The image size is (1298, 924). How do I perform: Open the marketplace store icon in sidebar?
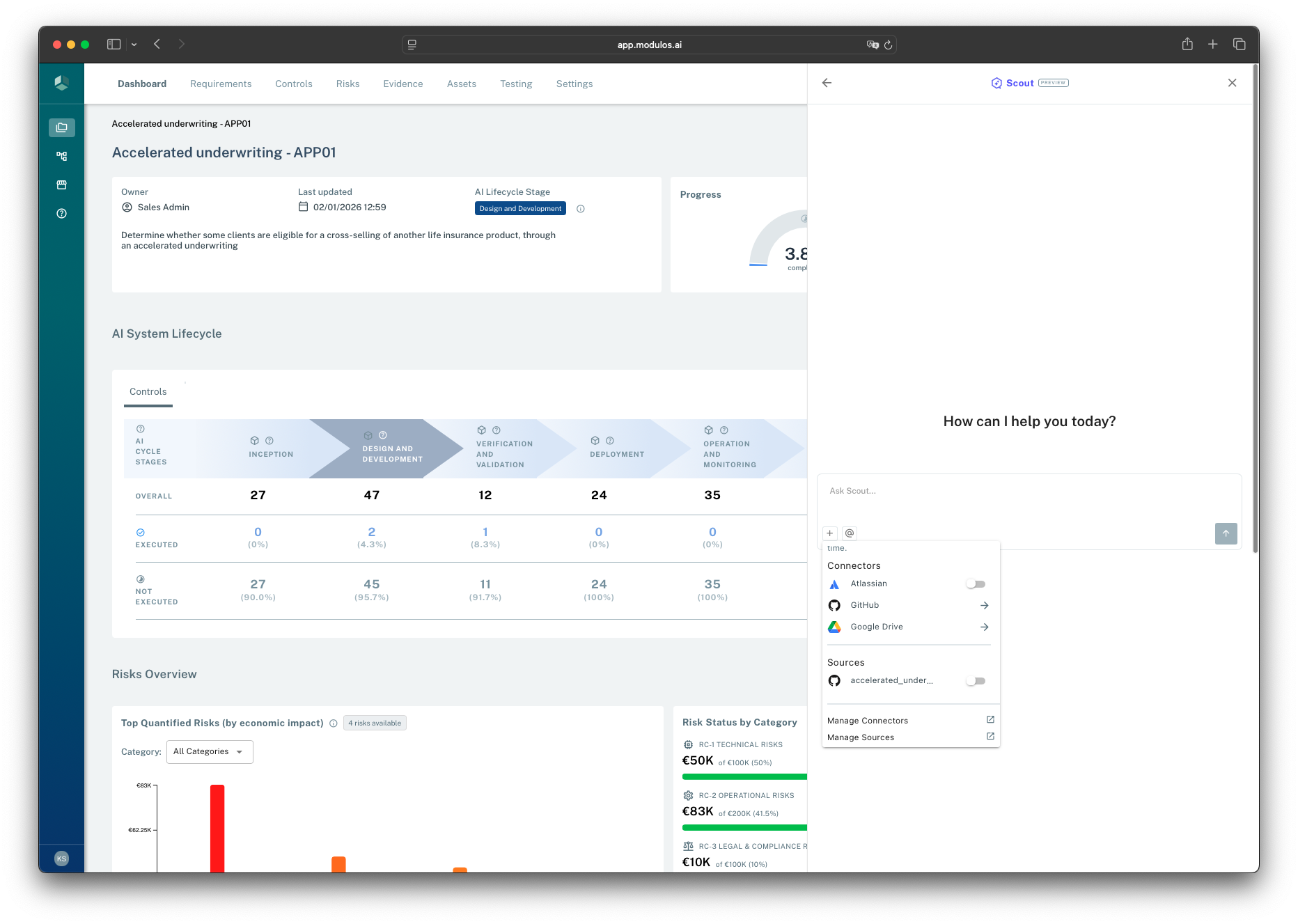(x=61, y=185)
